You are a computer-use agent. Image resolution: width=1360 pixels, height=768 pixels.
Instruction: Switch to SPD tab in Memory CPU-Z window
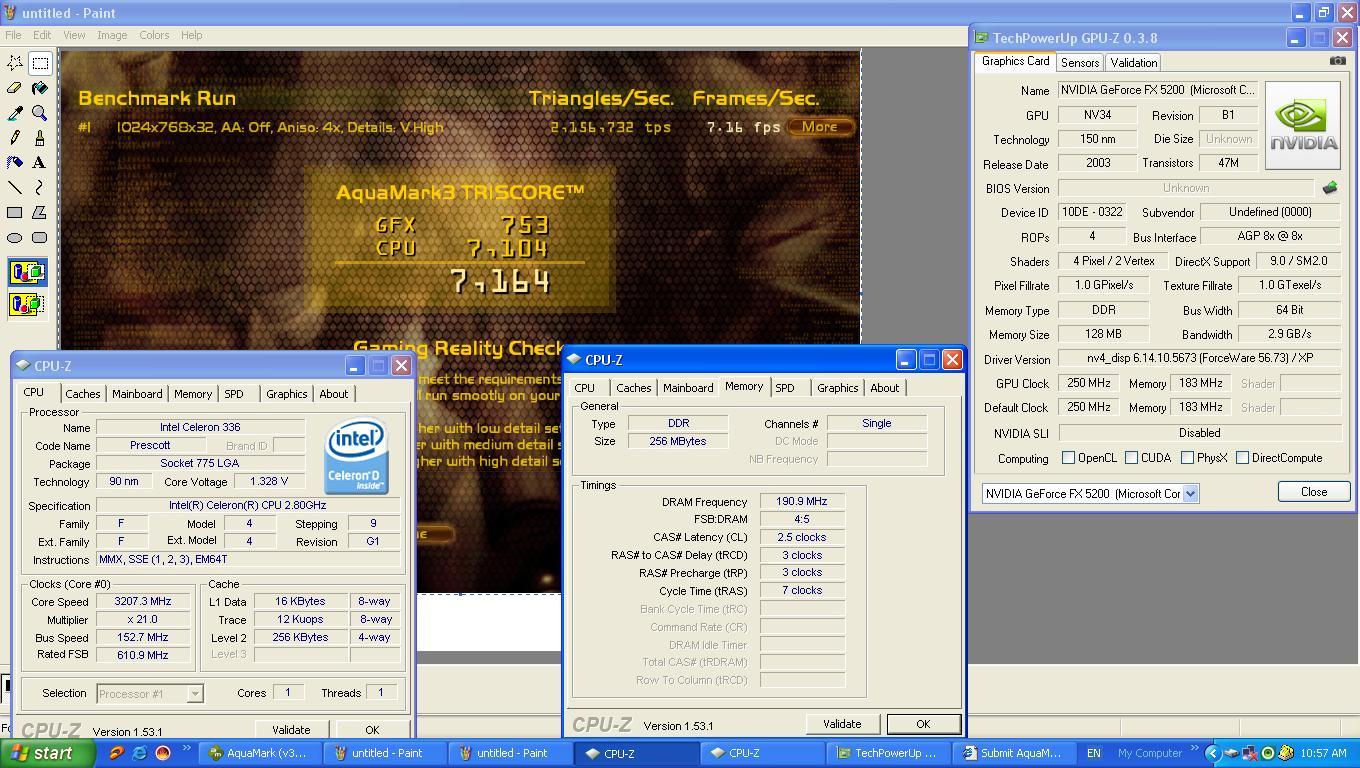pos(785,388)
